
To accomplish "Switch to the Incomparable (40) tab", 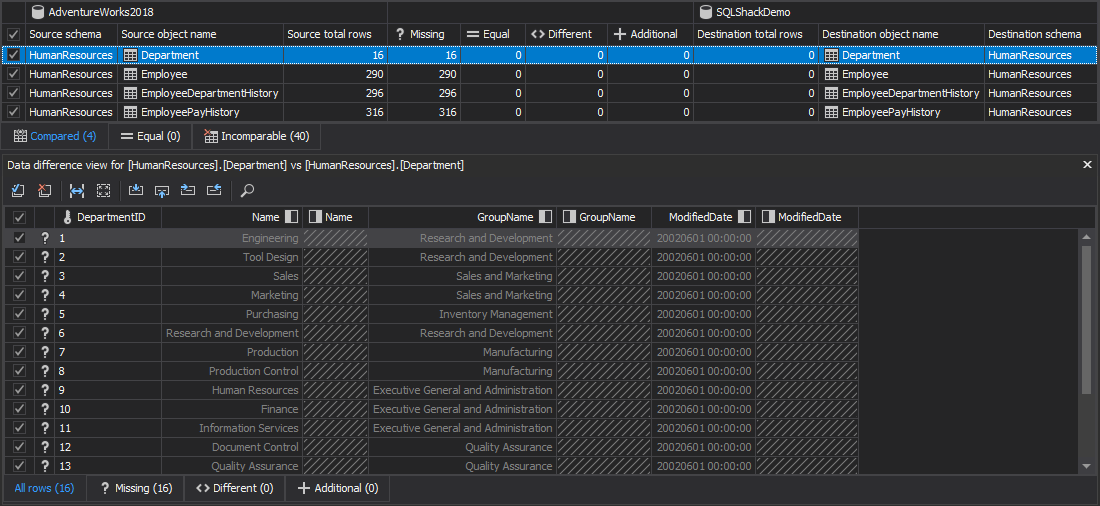I will (x=256, y=136).
